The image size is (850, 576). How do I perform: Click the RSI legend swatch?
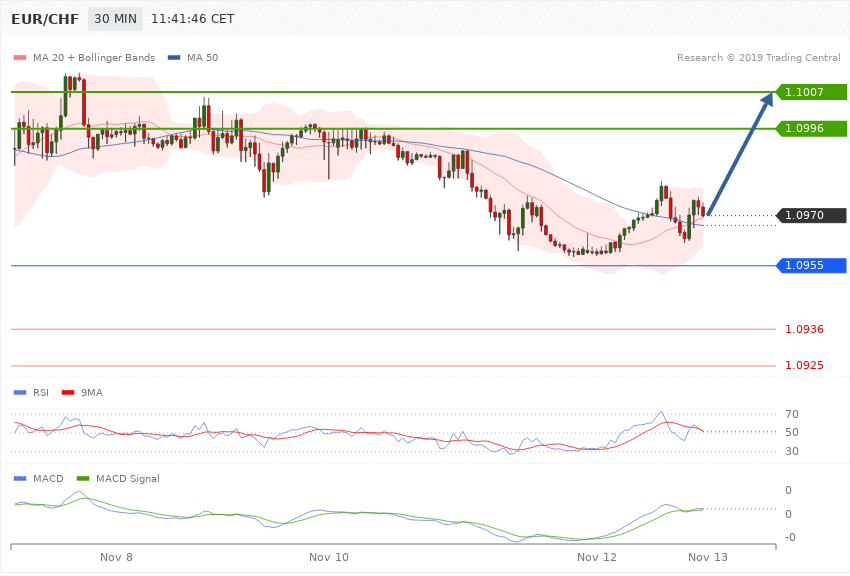(20, 393)
